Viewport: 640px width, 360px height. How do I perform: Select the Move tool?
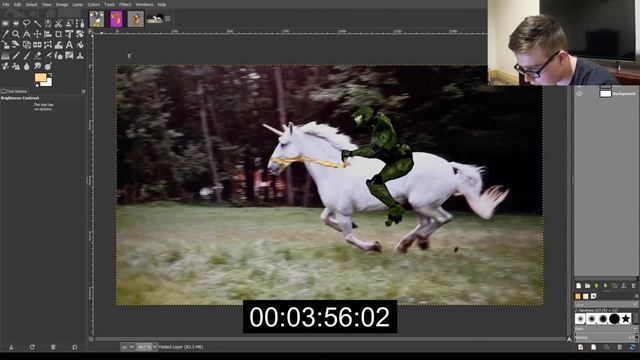37,34
